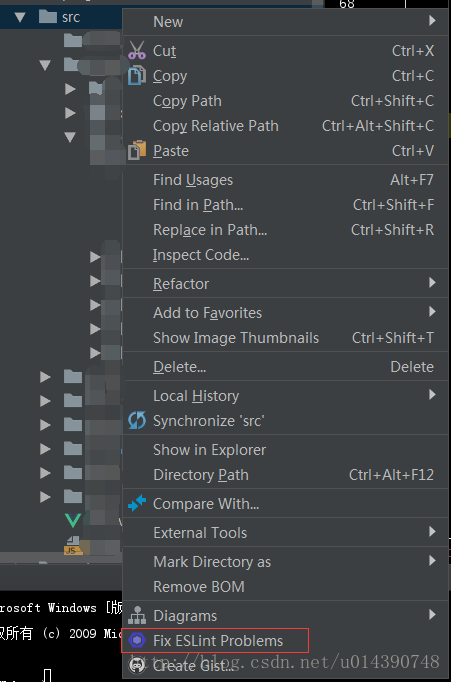The image size is (451, 682).
Task: Click the Fix ESLint Problems hexagon icon
Action: coord(137,640)
